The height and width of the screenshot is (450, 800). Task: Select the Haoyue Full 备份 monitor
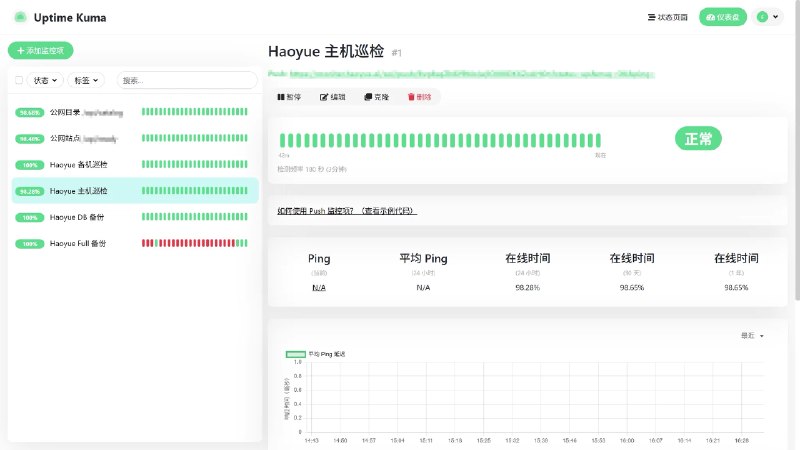click(135, 243)
